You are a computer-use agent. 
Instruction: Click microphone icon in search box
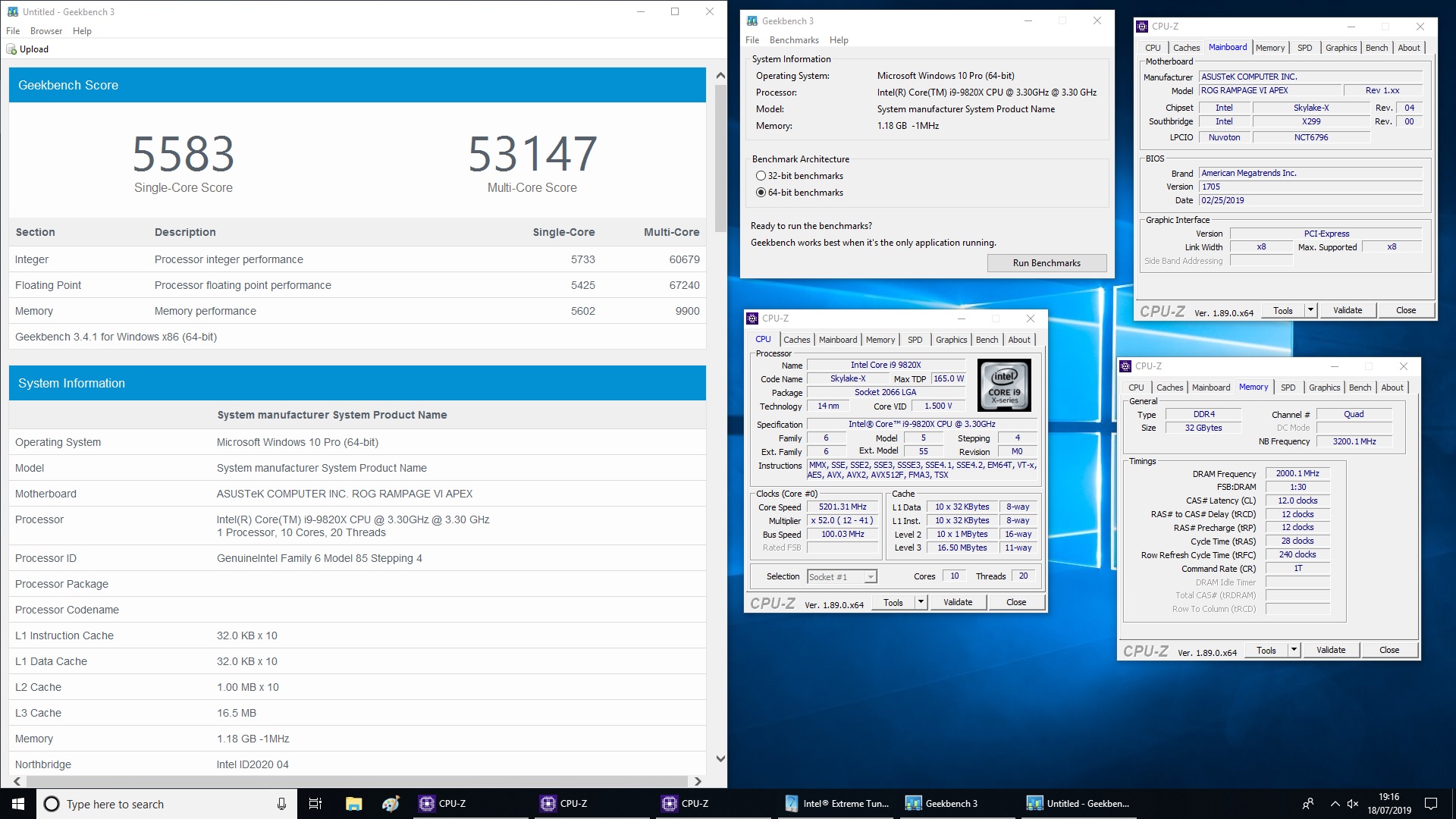click(x=281, y=804)
